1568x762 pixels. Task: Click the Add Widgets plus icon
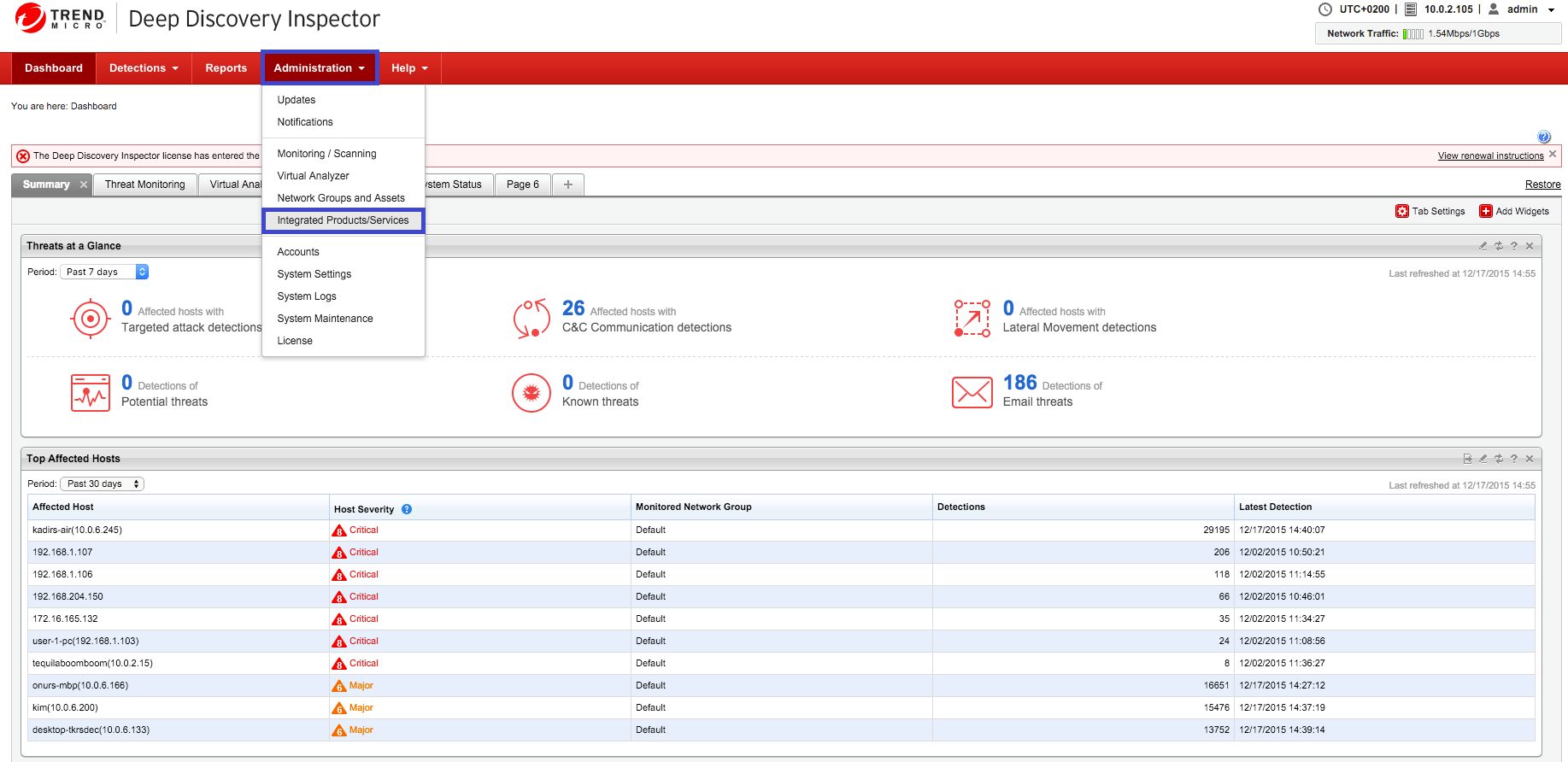(x=1486, y=211)
